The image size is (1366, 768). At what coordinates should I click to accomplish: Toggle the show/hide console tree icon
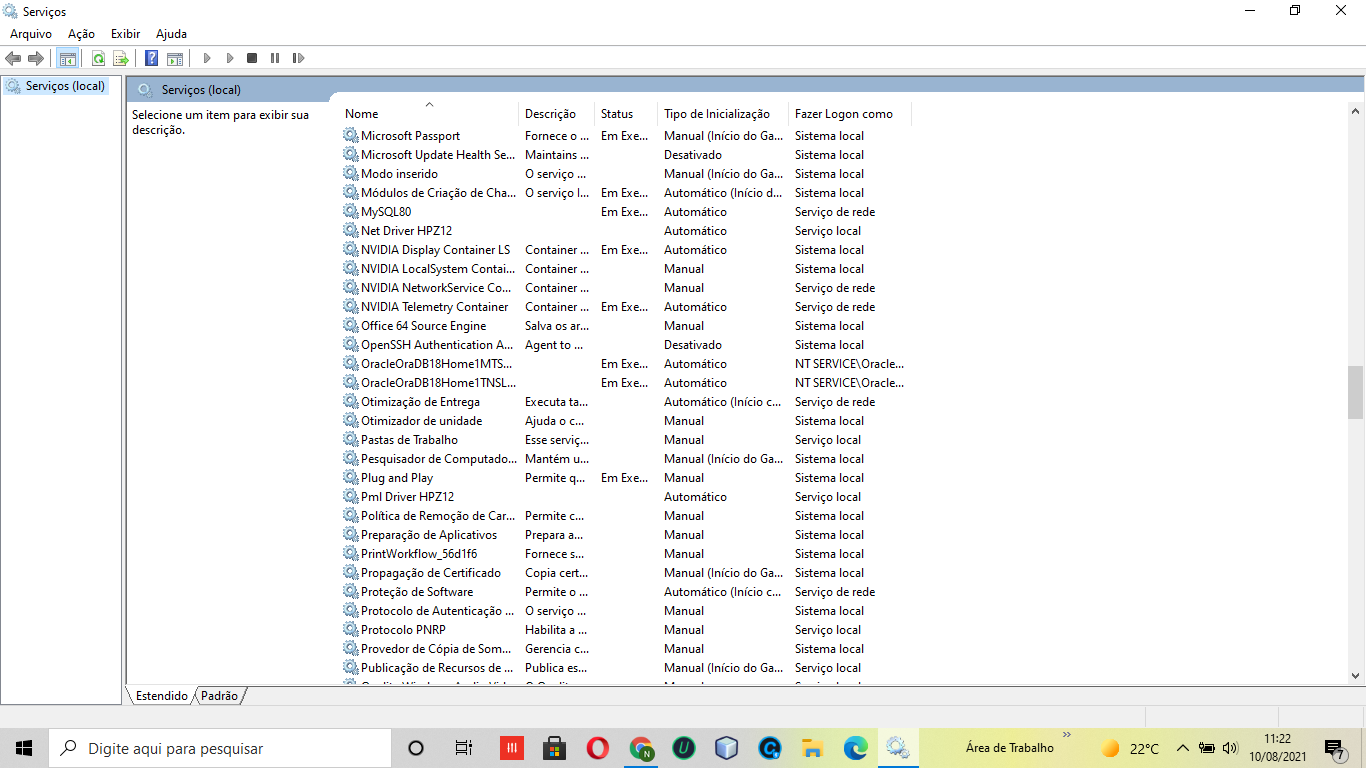(x=68, y=58)
